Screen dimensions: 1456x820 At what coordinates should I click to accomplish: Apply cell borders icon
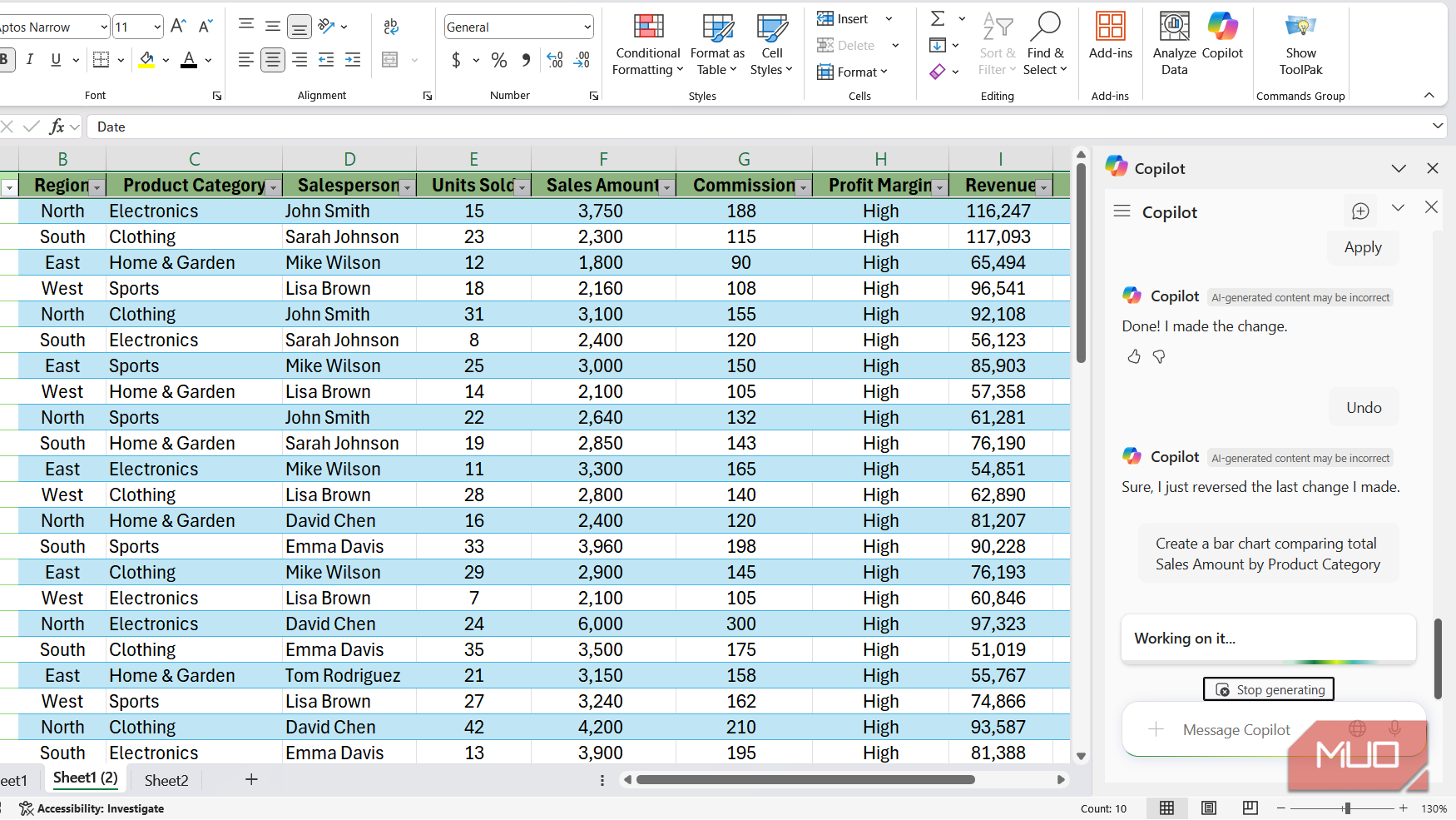tap(101, 59)
